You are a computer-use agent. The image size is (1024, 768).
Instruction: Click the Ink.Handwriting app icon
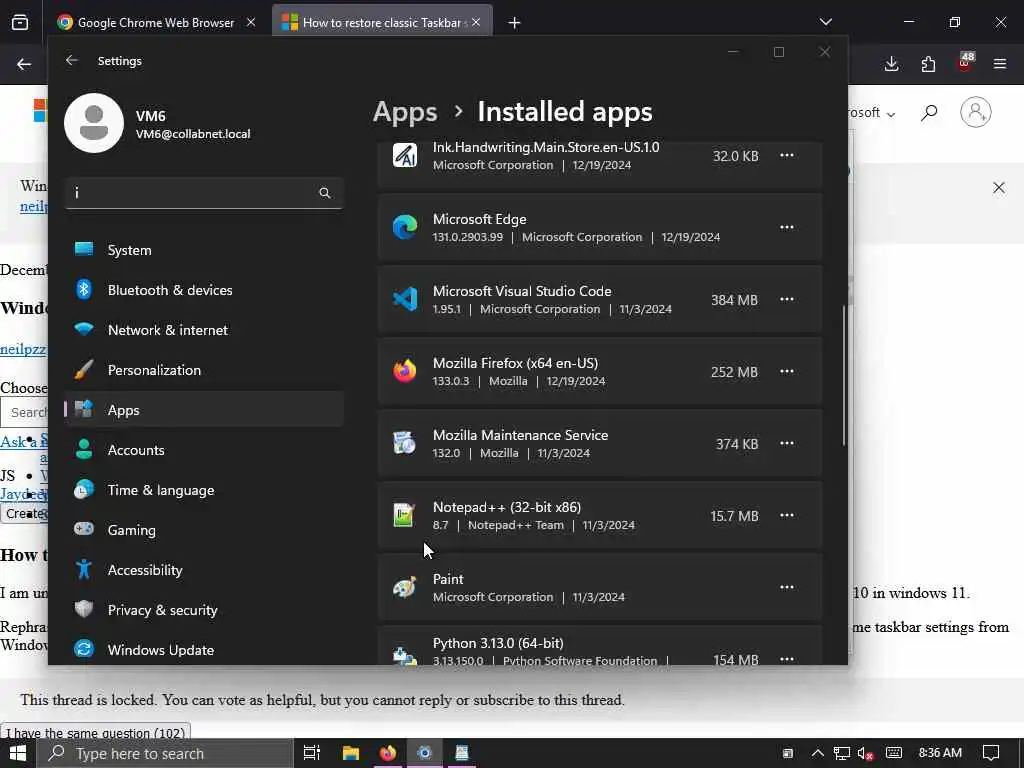coord(405,155)
